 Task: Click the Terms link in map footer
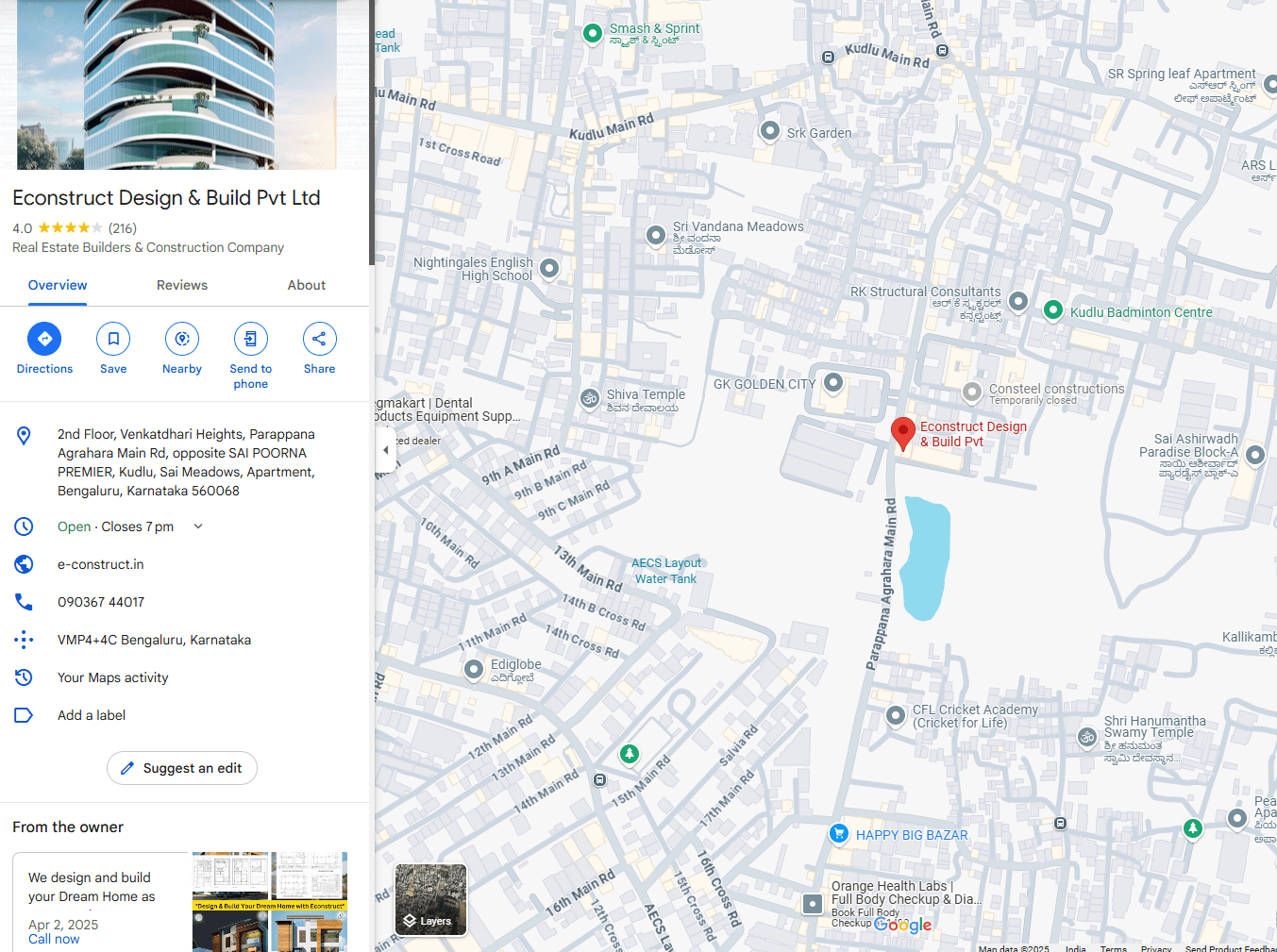[x=1114, y=948]
